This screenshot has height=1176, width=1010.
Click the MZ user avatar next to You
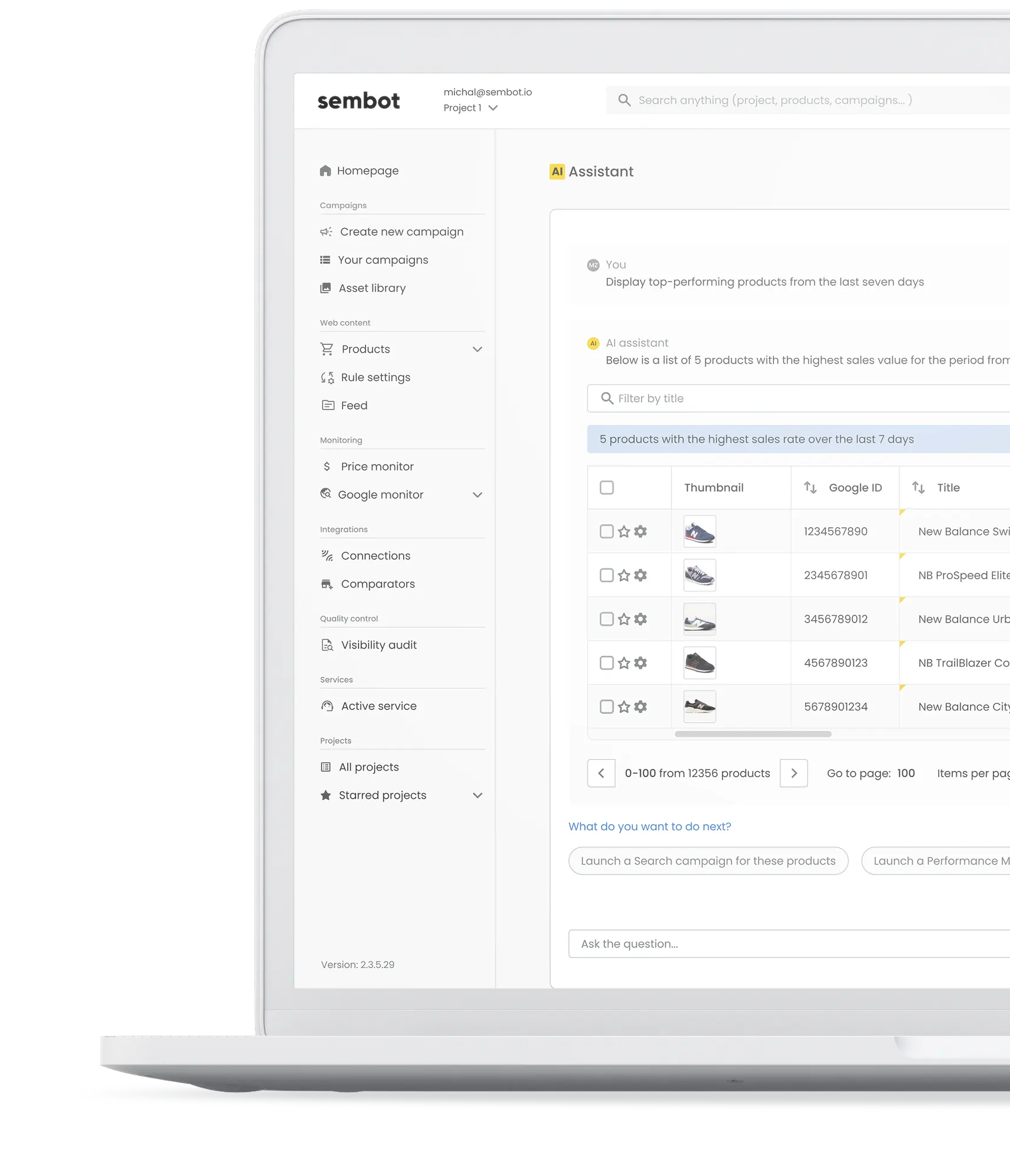pos(593,265)
